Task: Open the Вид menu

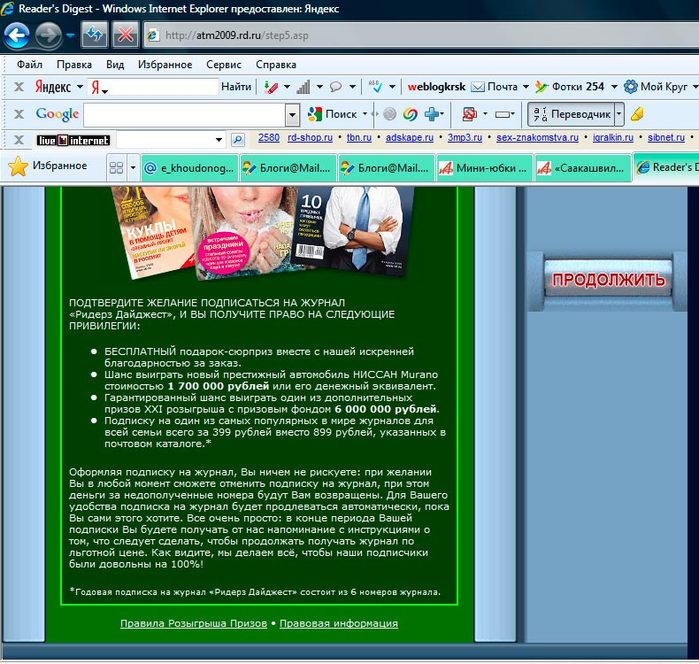Action: click(x=115, y=65)
